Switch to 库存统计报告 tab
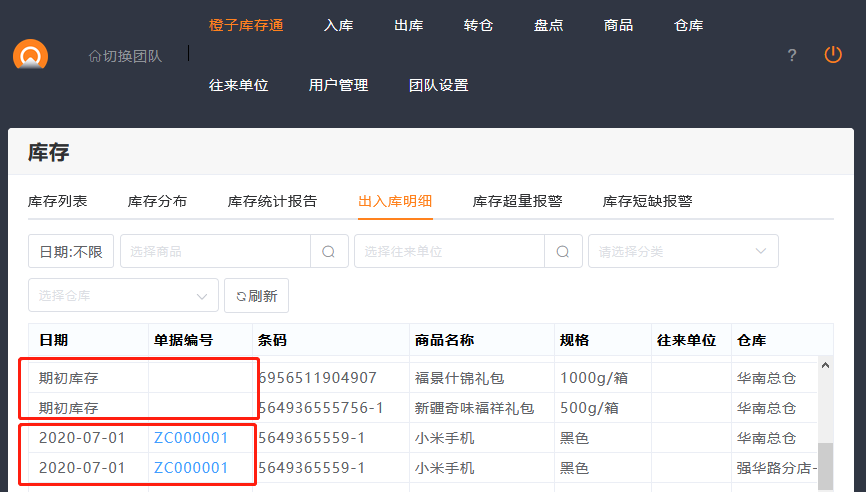The height and width of the screenshot is (492, 866). tap(273, 201)
